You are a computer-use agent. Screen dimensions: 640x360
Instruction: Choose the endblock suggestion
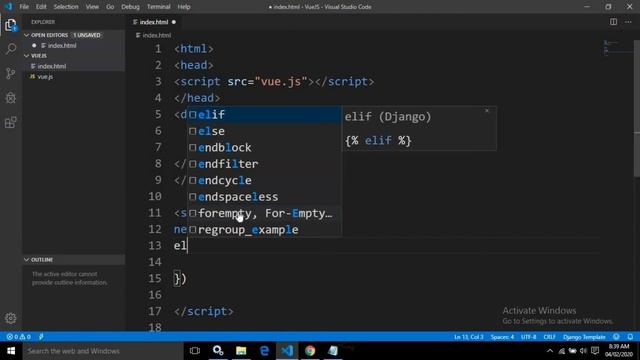point(264,147)
